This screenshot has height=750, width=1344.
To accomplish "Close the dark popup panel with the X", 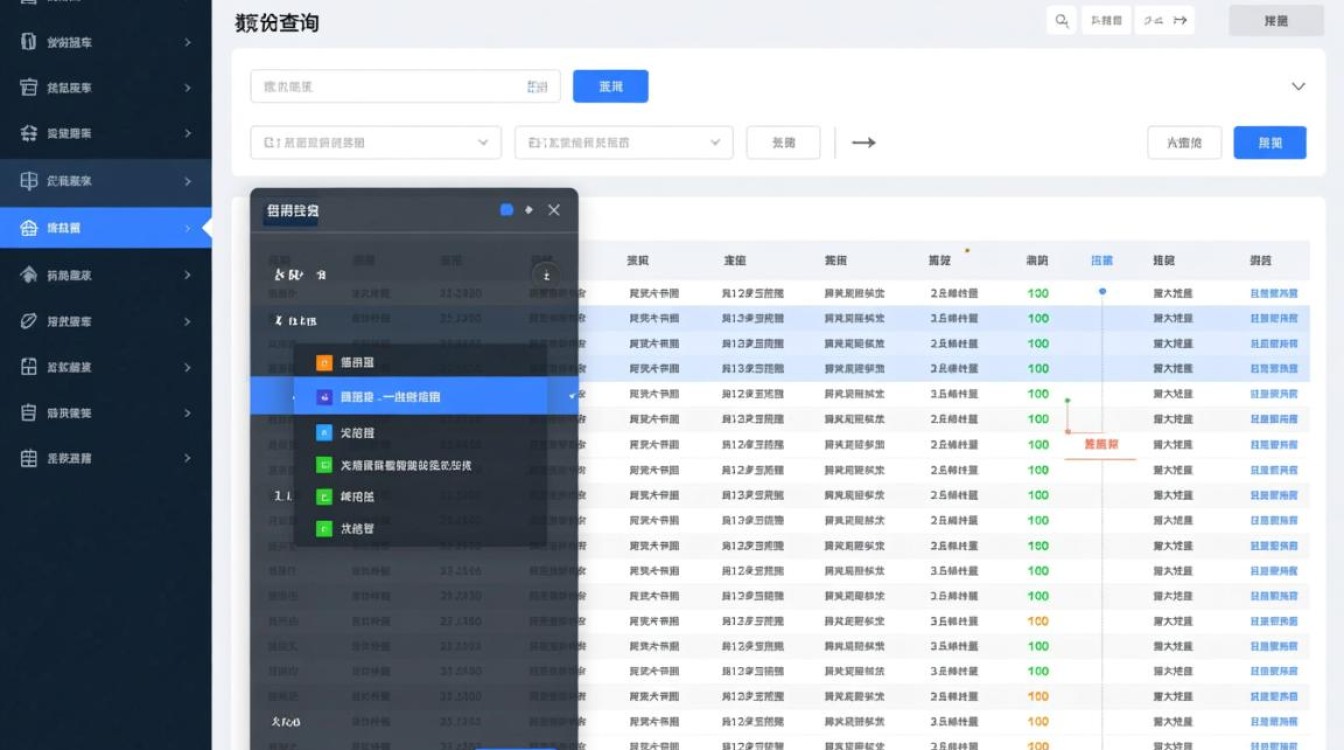I will pyautogui.click(x=554, y=210).
